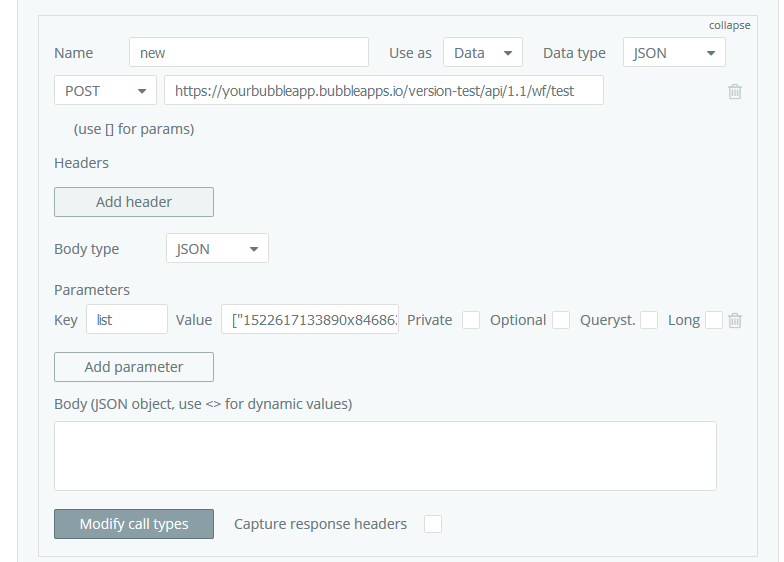Image resolution: width=784 pixels, height=562 pixels.
Task: Click the parameter Key field 'list'
Action: [127, 320]
